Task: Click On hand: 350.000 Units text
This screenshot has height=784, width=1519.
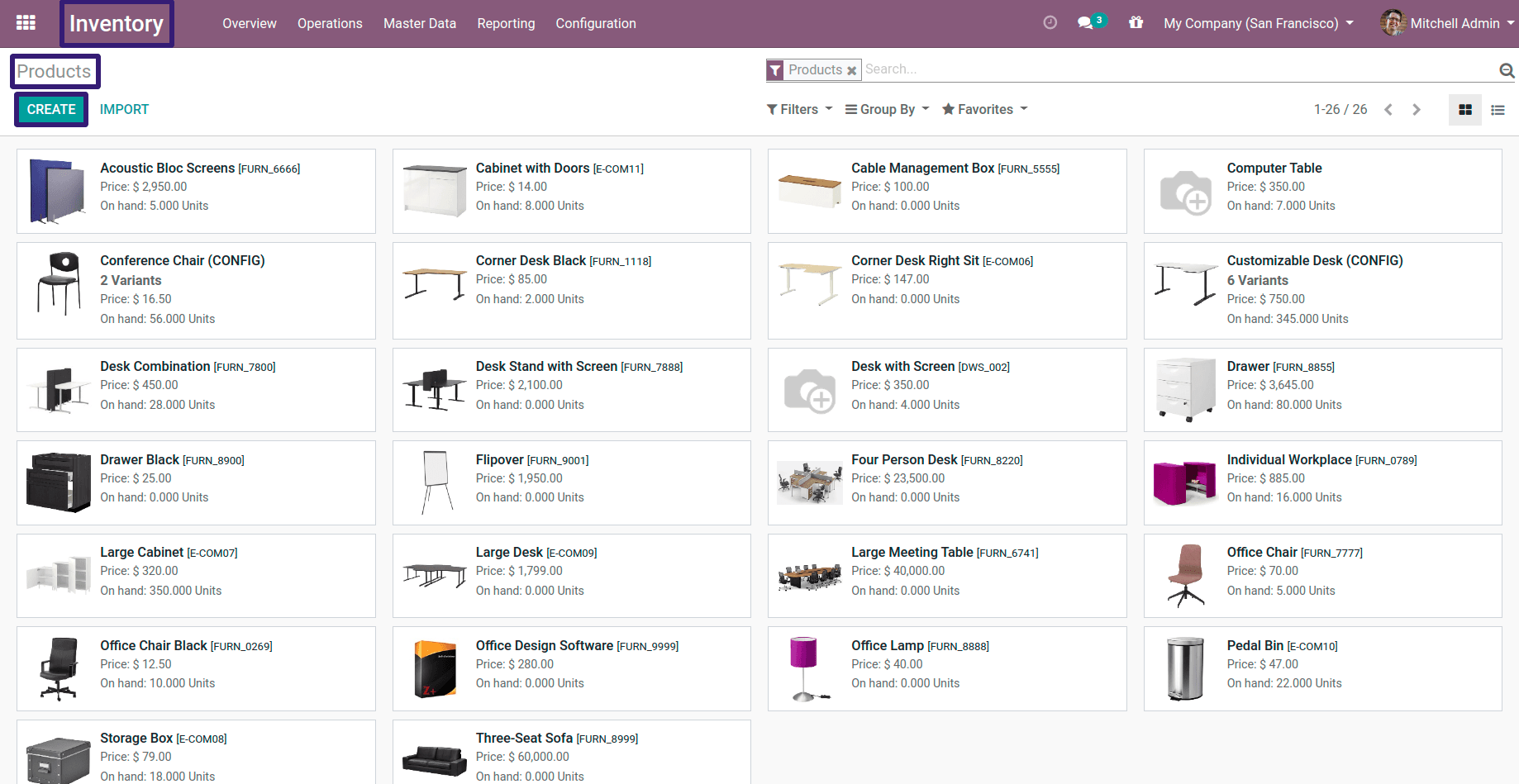Action: click(161, 591)
